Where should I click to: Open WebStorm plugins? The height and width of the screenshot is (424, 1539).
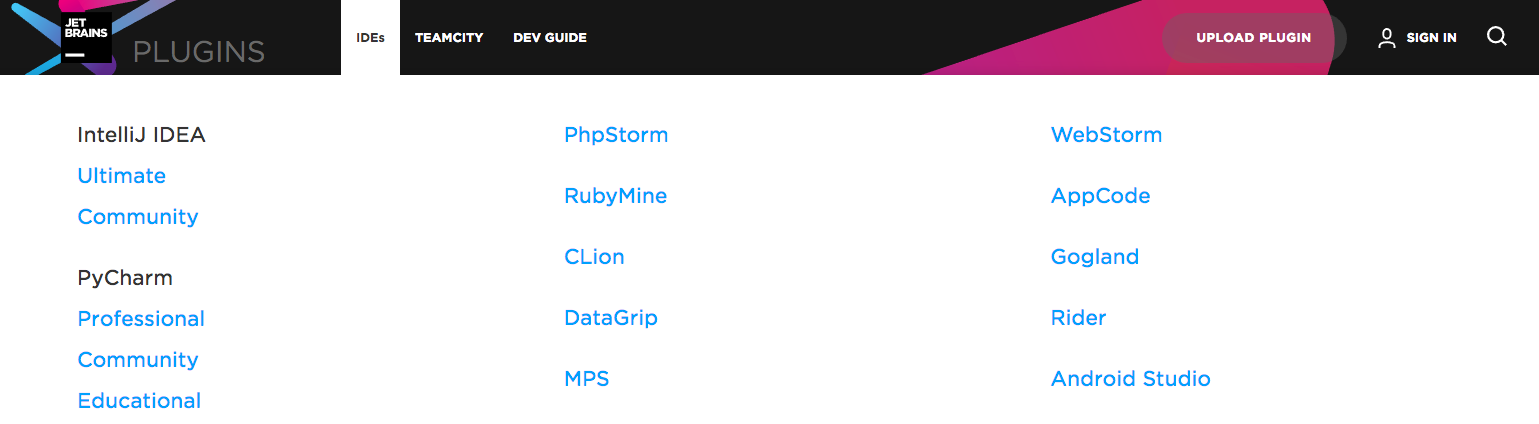click(x=1107, y=135)
